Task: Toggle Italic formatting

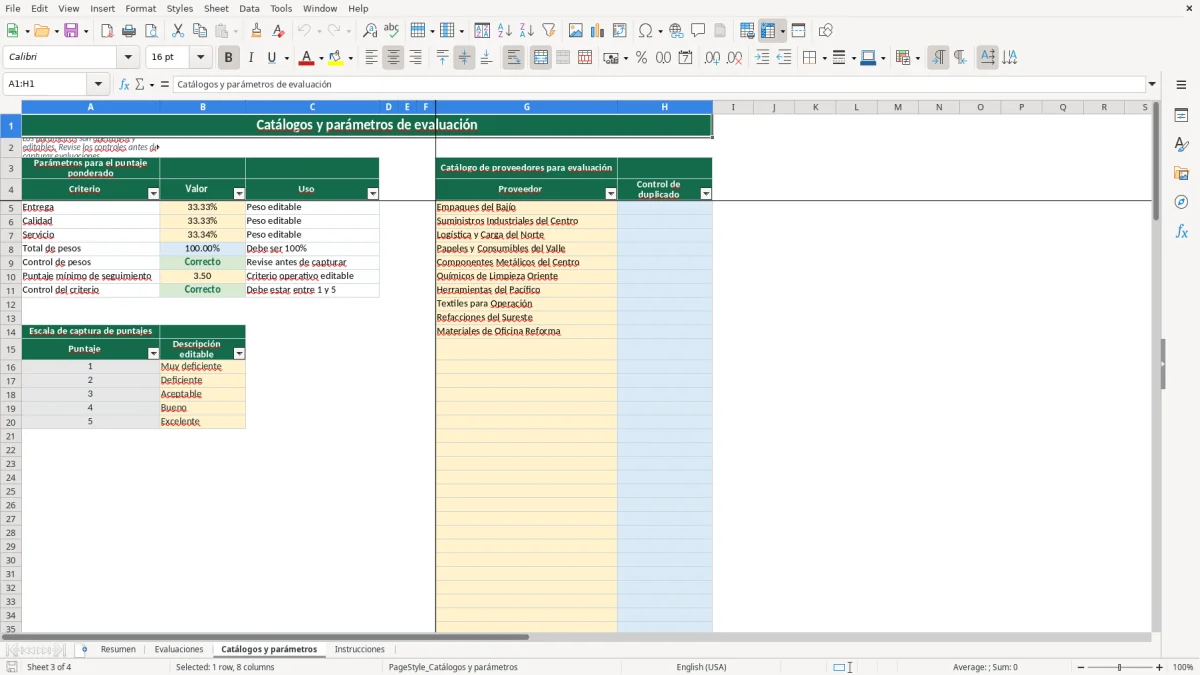Action: pyautogui.click(x=251, y=58)
